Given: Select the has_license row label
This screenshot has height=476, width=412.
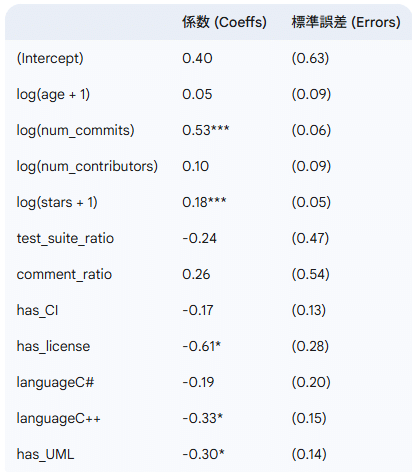Looking at the screenshot, I should click(53, 347).
